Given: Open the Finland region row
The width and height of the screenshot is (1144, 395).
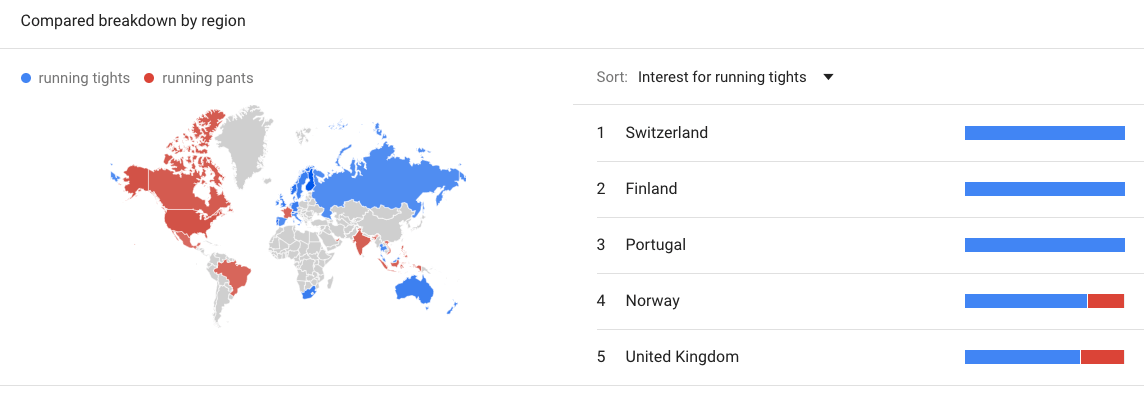Looking at the screenshot, I should pyautogui.click(x=859, y=189).
